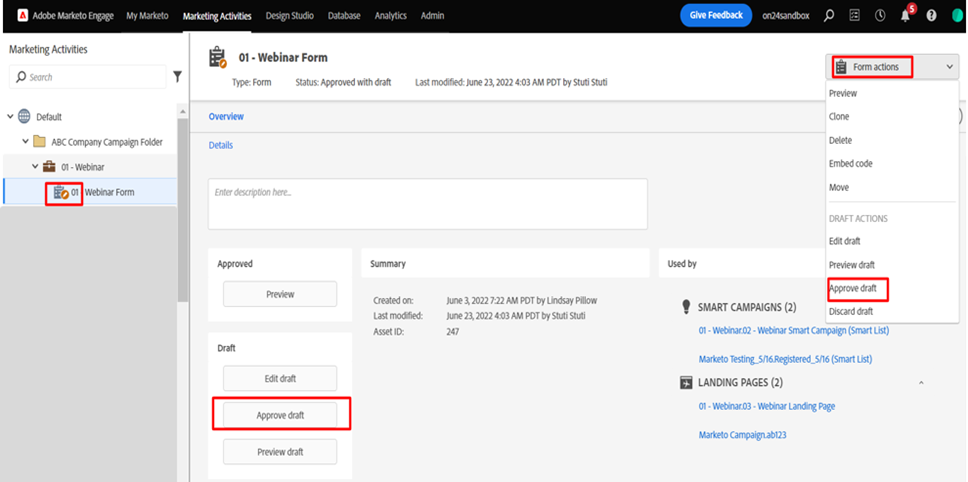The image size is (968, 482).
Task: Collapse the Default workspace tree node
Action: 10,117
